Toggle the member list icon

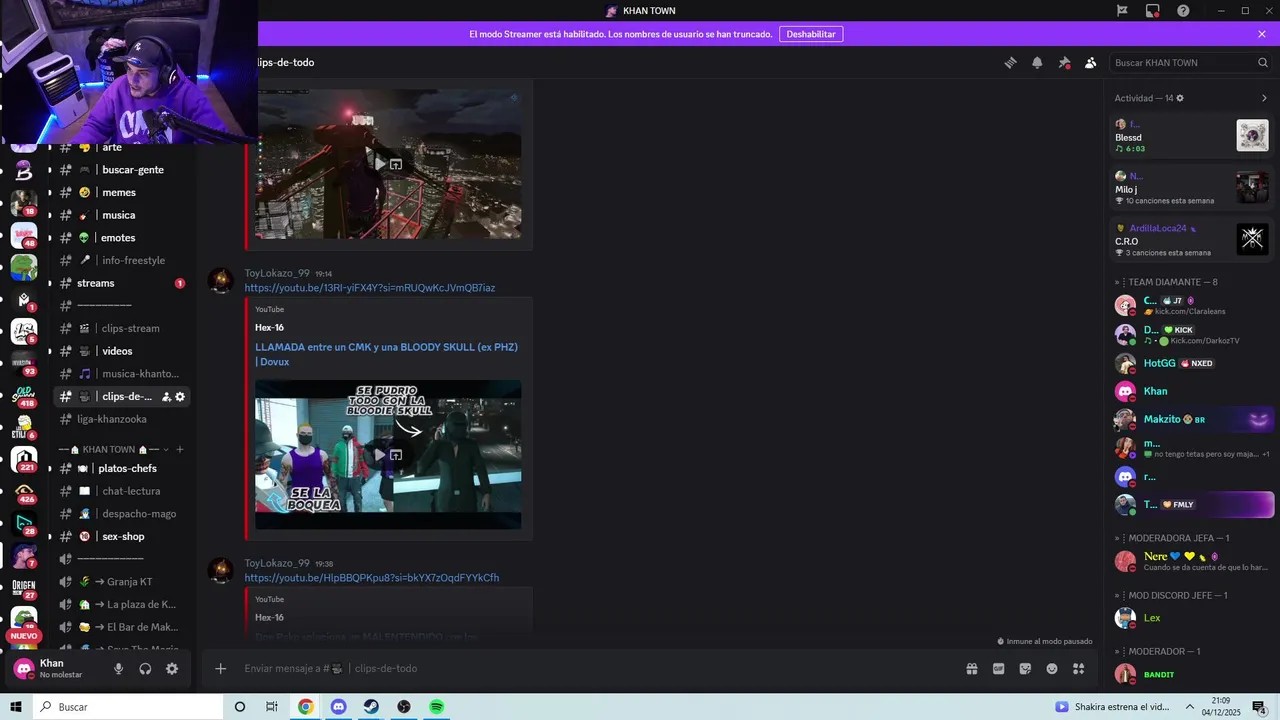tap(1090, 62)
